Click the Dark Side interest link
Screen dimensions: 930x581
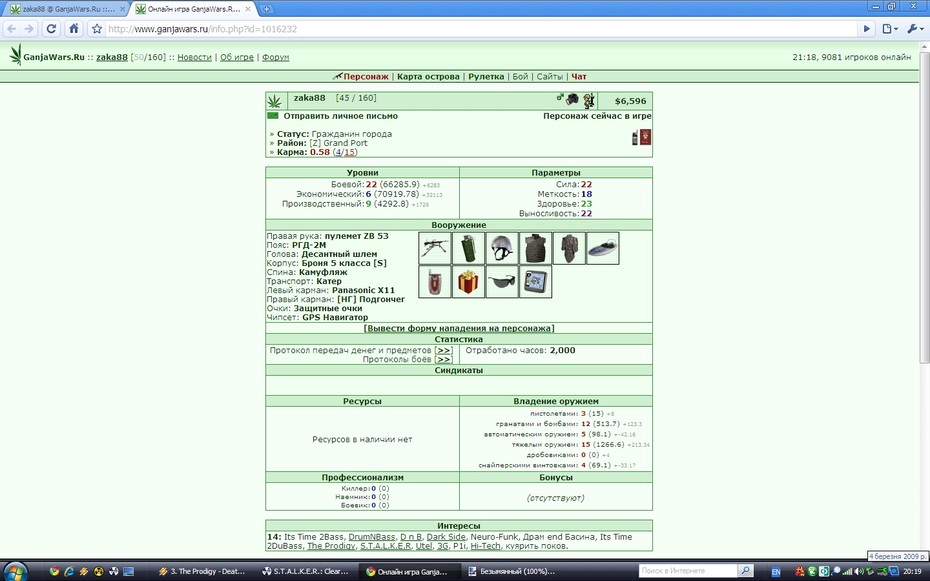point(446,537)
